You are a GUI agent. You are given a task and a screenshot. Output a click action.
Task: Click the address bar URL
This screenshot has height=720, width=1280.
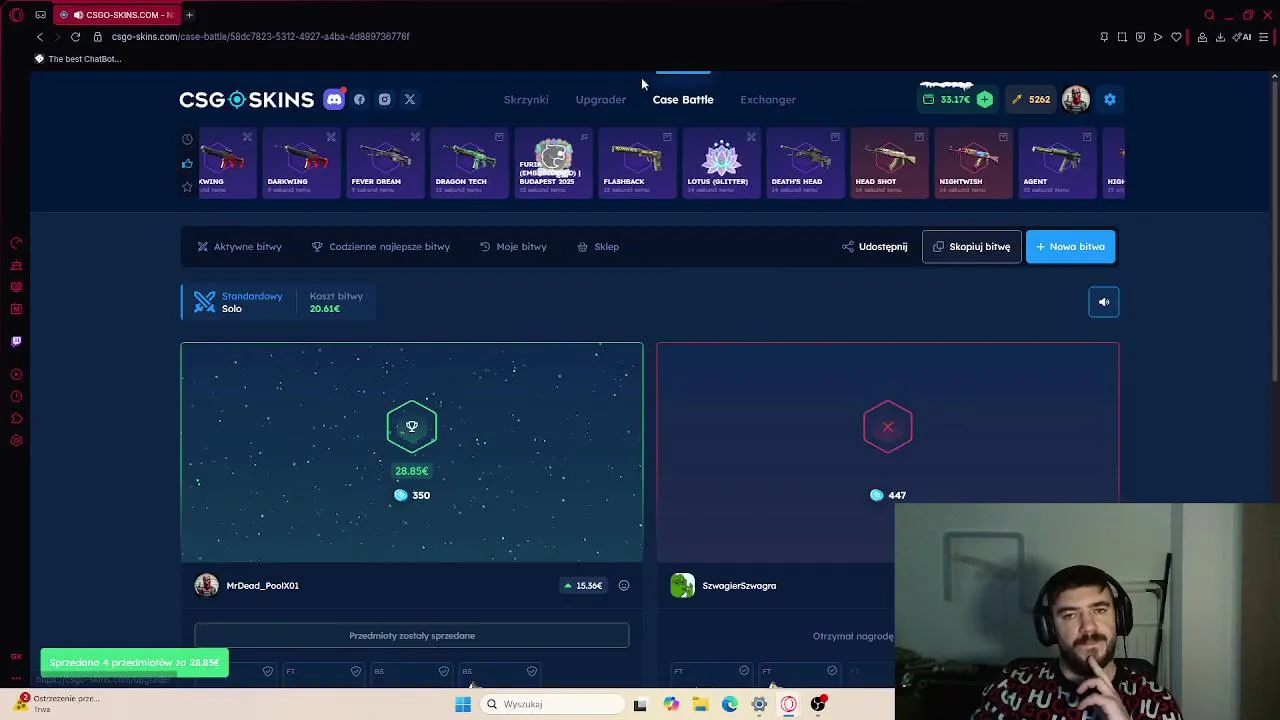(x=260, y=36)
